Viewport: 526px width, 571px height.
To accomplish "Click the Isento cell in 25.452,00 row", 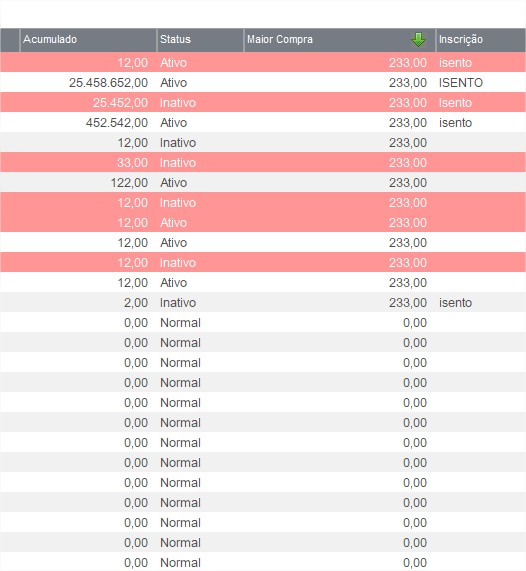I will (455, 103).
